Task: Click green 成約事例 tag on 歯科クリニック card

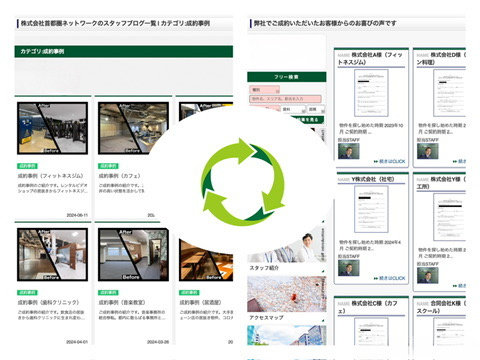Action: point(27,292)
